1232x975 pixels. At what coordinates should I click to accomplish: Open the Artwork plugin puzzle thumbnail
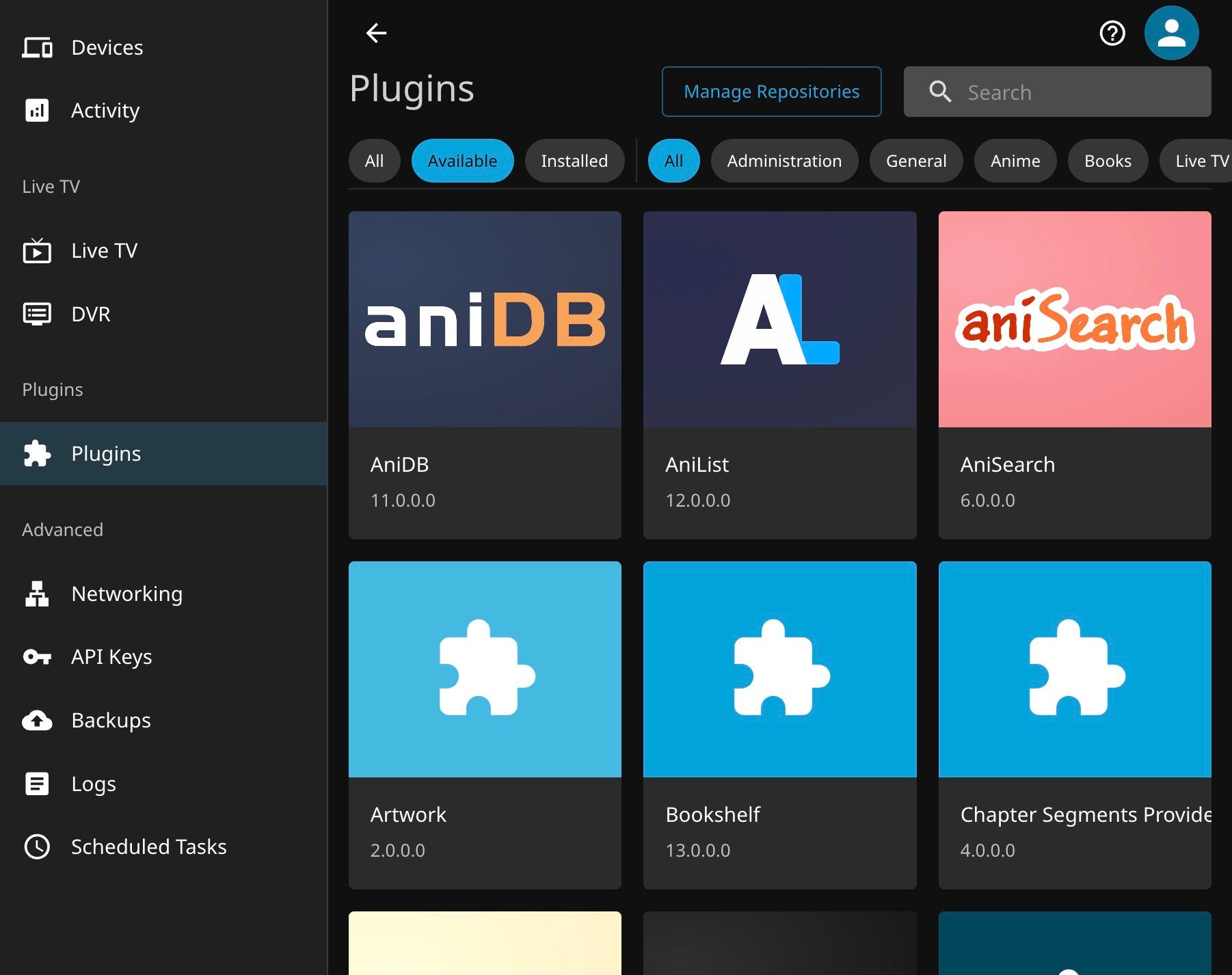[485, 669]
